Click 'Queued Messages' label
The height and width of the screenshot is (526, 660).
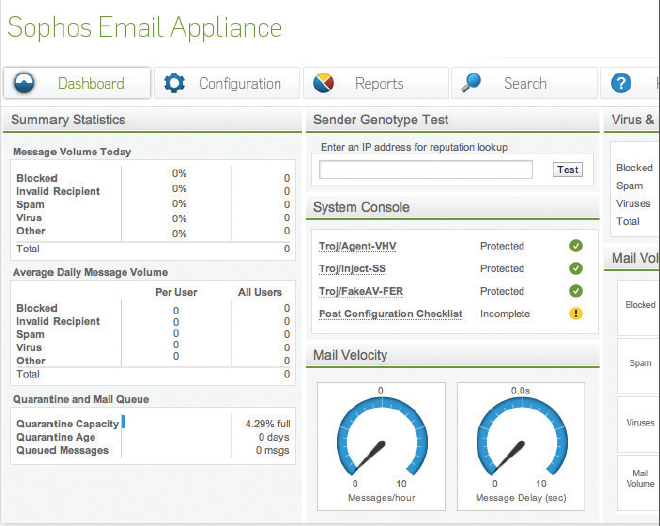click(x=62, y=450)
